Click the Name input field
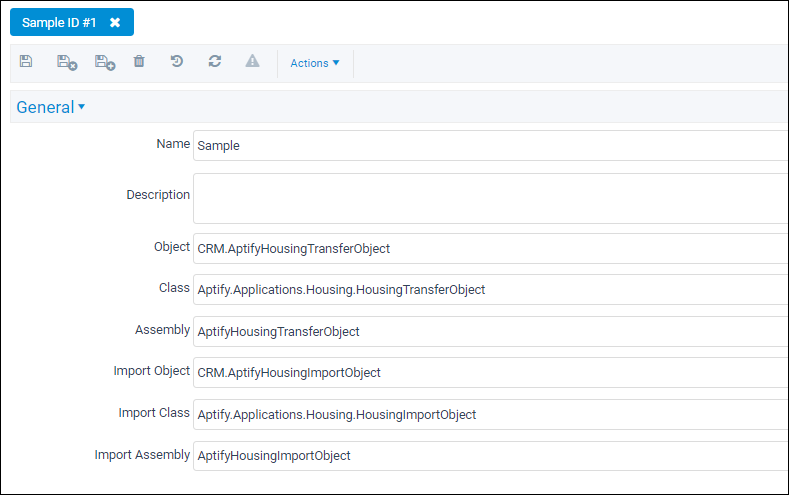Screen dimensions: 789x495 click(491, 145)
